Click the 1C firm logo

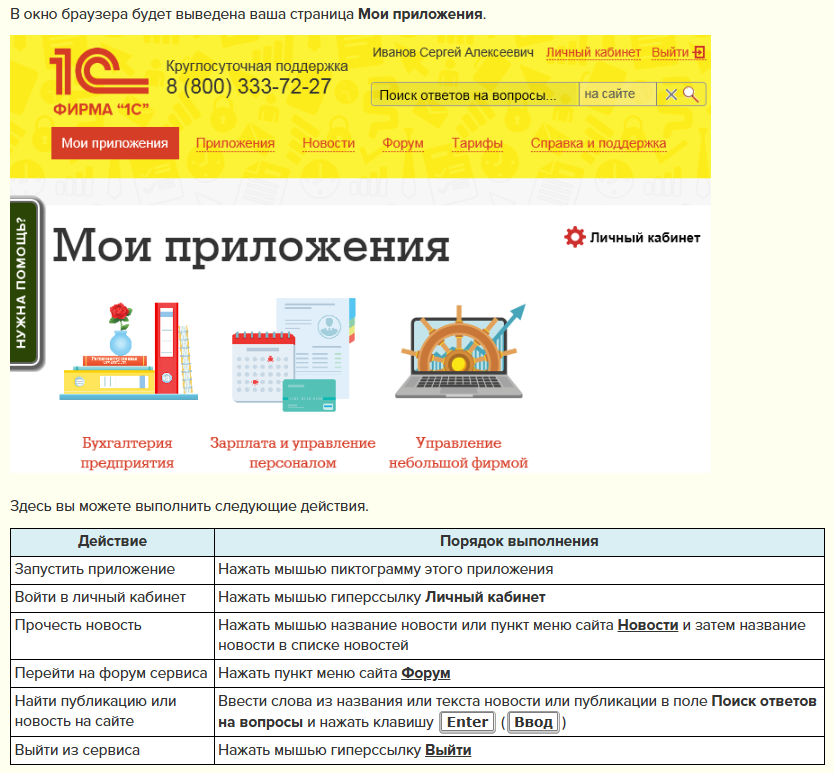click(x=99, y=81)
